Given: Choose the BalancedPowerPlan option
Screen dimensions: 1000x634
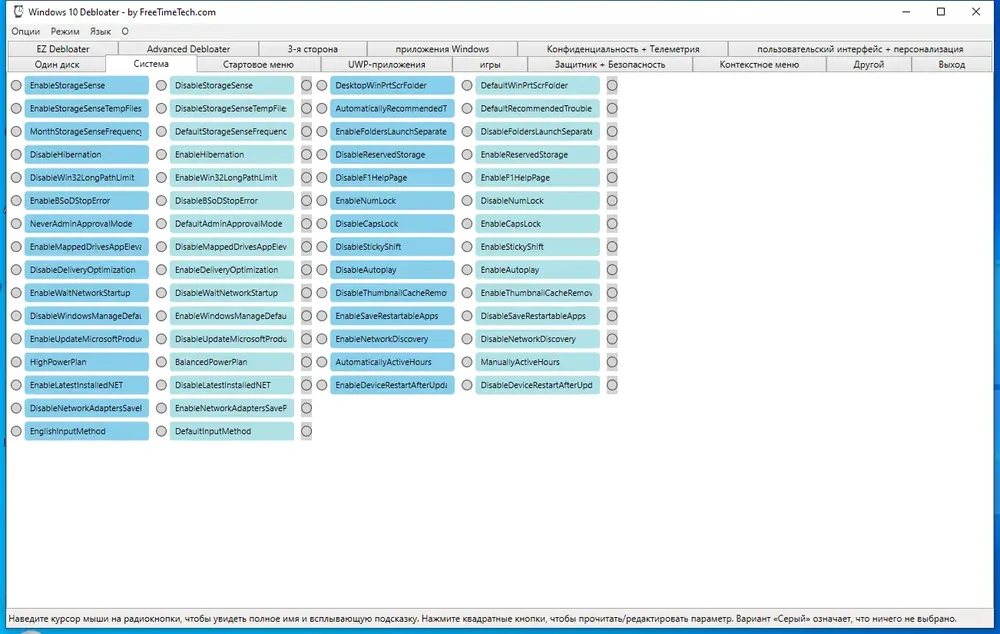Looking at the screenshot, I should click(x=161, y=362).
